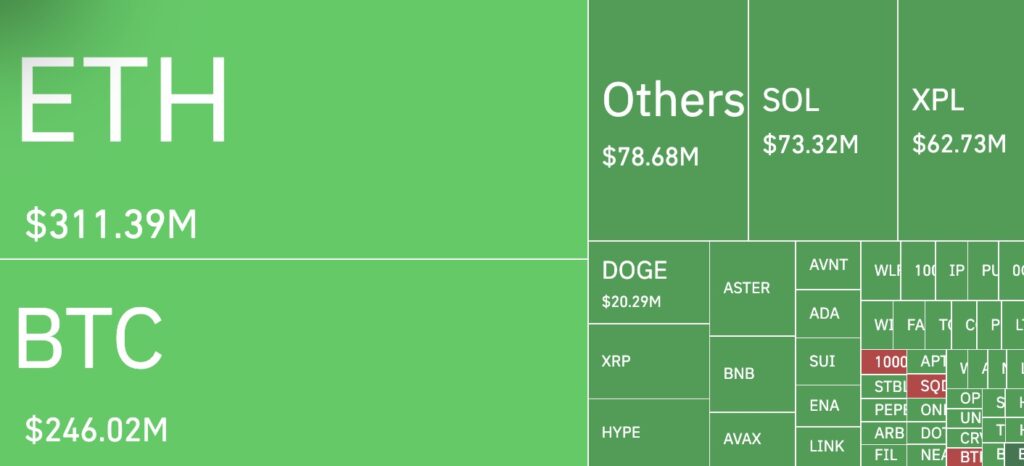Click the AVNT tile
This screenshot has width=1024, height=466.
(828, 265)
